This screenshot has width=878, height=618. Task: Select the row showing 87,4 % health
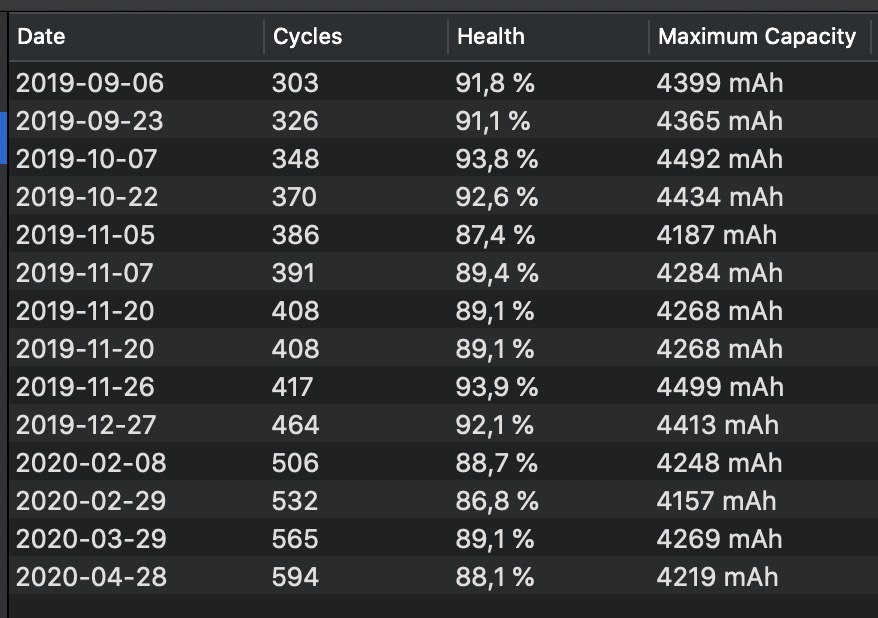coord(495,235)
